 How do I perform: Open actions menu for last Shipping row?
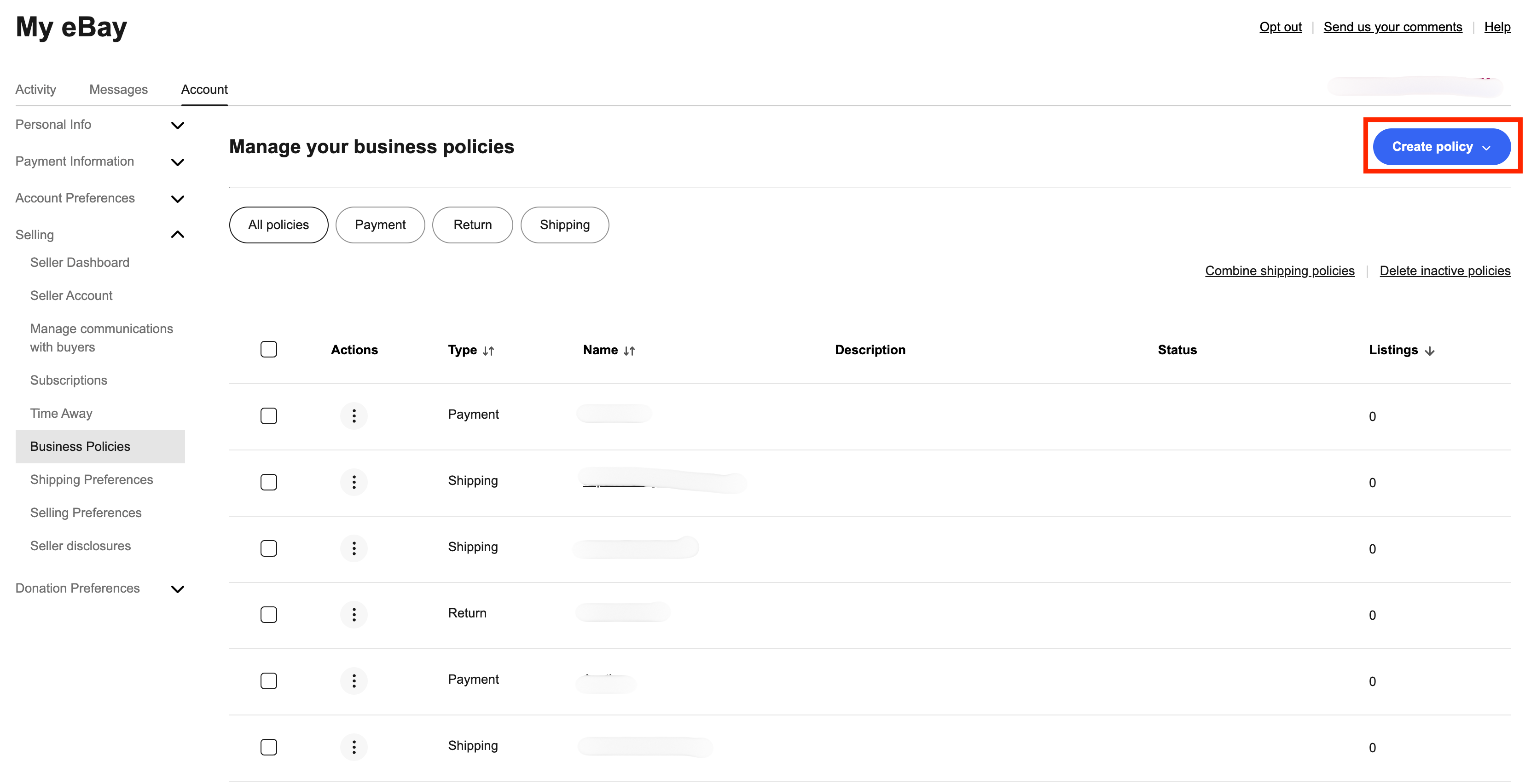(x=354, y=747)
